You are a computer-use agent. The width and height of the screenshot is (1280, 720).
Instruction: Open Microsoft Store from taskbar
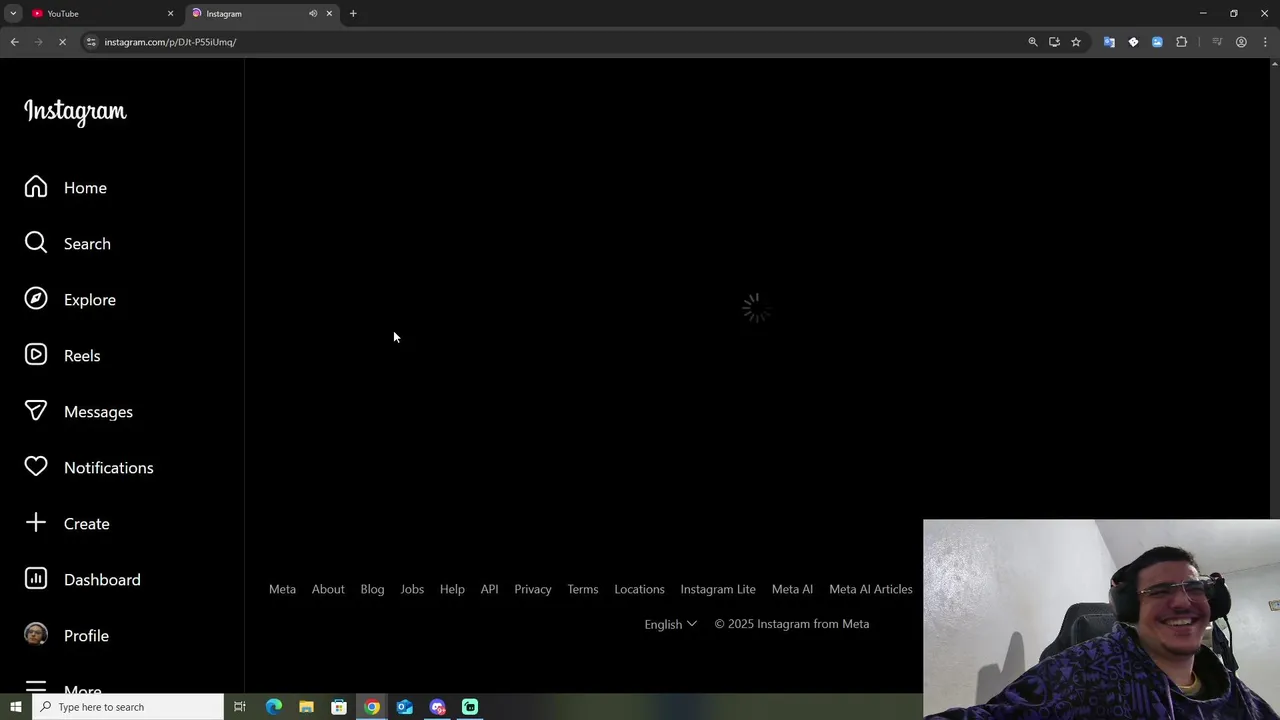[x=339, y=707]
